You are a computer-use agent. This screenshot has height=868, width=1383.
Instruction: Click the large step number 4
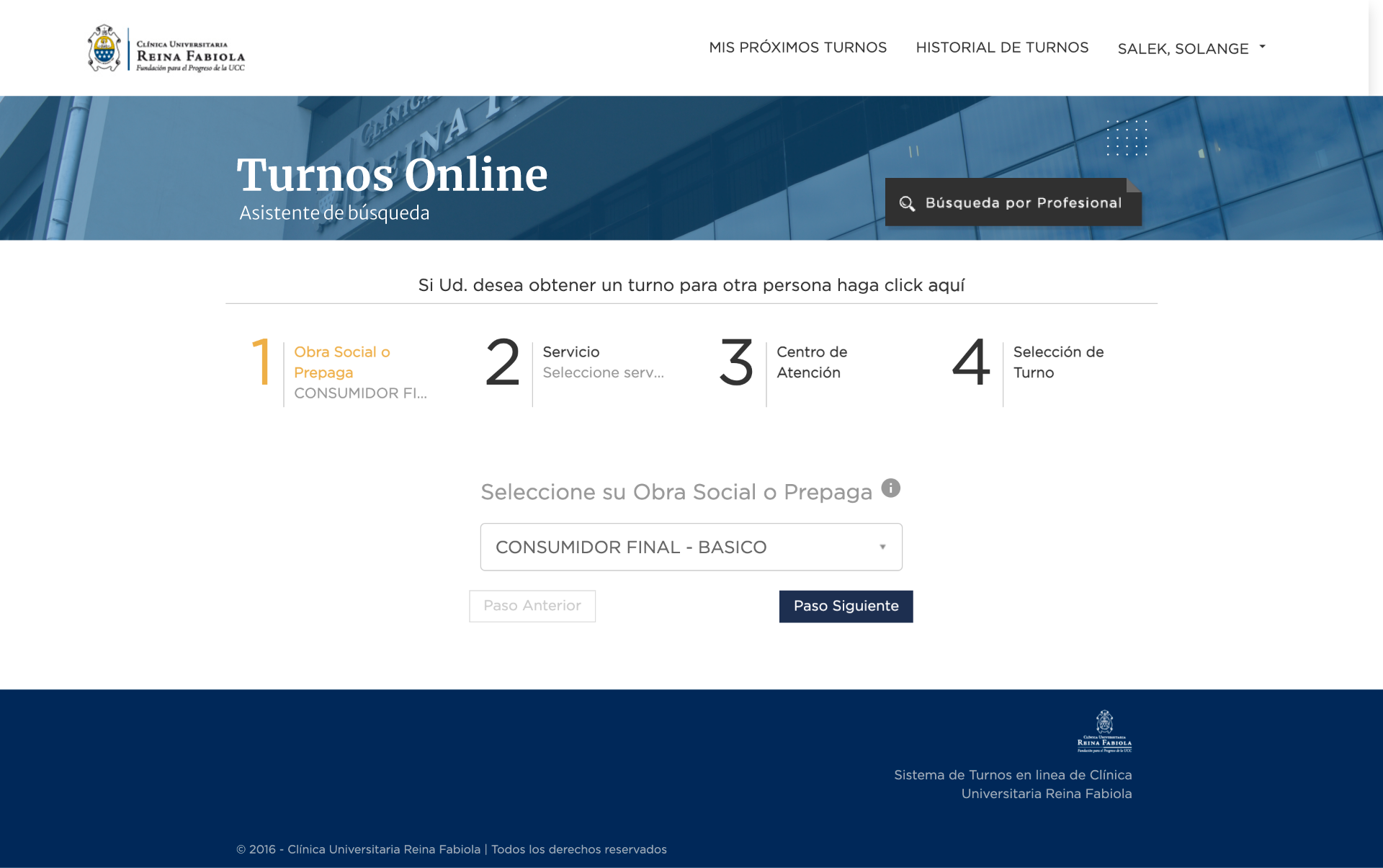pyautogui.click(x=970, y=362)
